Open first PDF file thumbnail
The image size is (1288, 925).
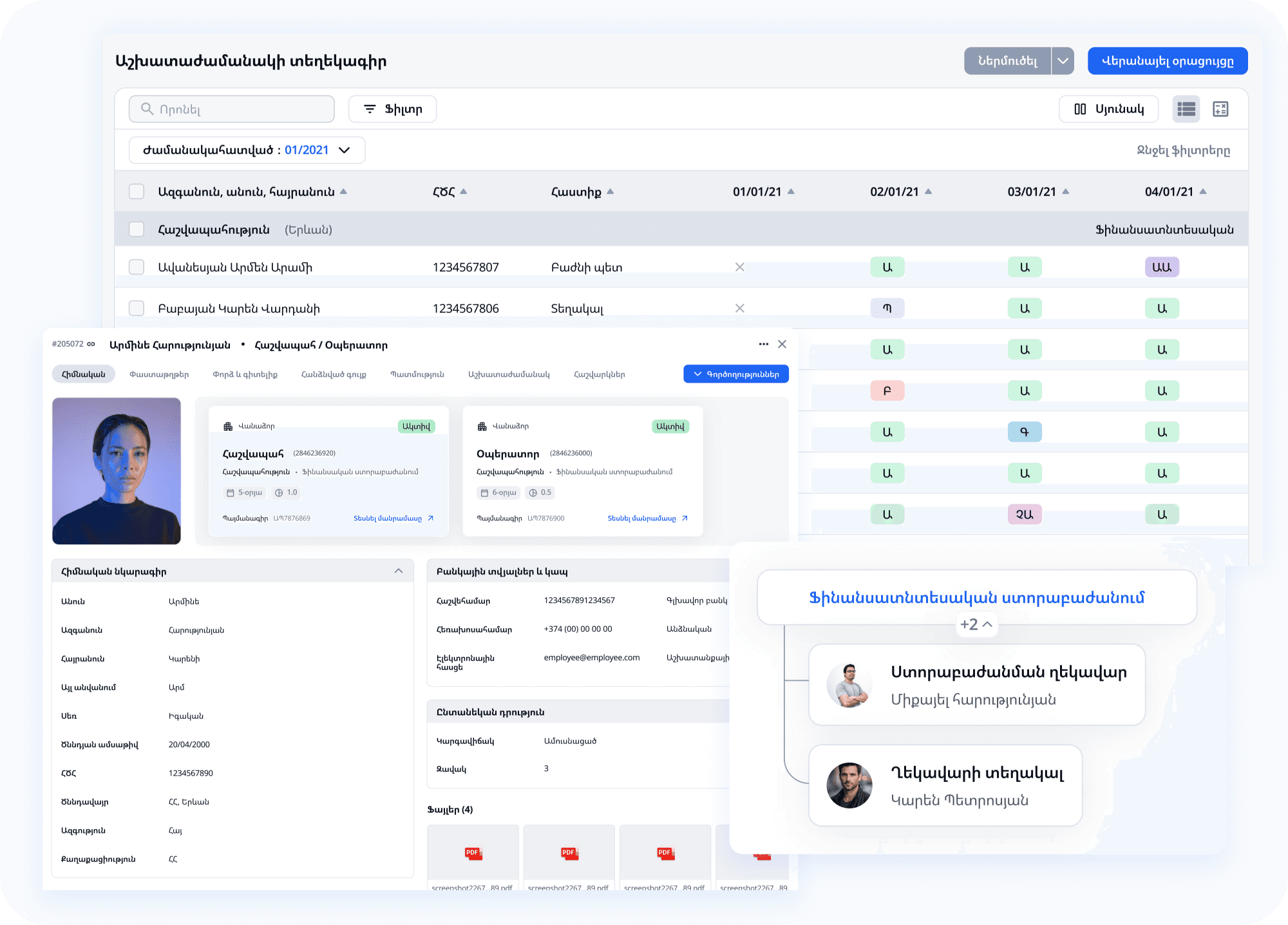coord(473,853)
